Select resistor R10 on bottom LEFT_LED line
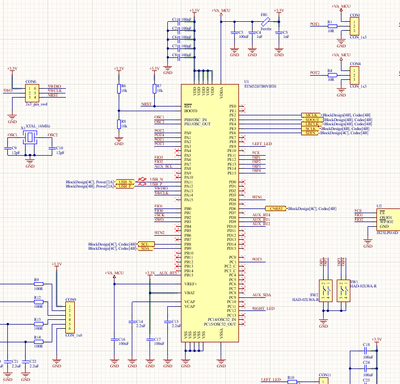Image resolution: width=400 pixels, height=384 pixels. (x=292, y=382)
